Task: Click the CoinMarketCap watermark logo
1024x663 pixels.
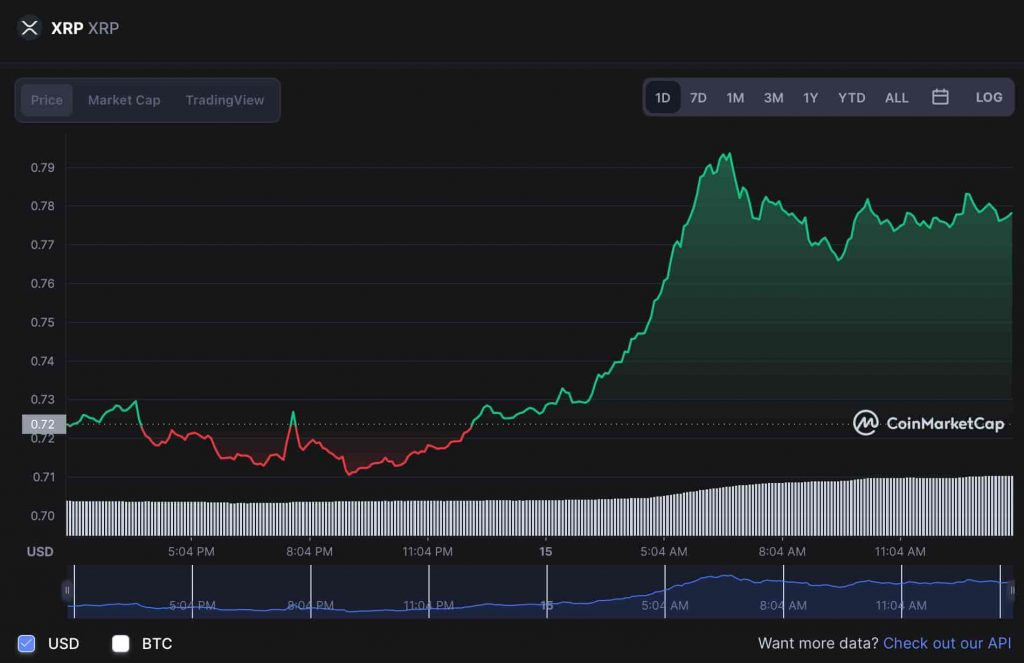Action: (x=929, y=423)
